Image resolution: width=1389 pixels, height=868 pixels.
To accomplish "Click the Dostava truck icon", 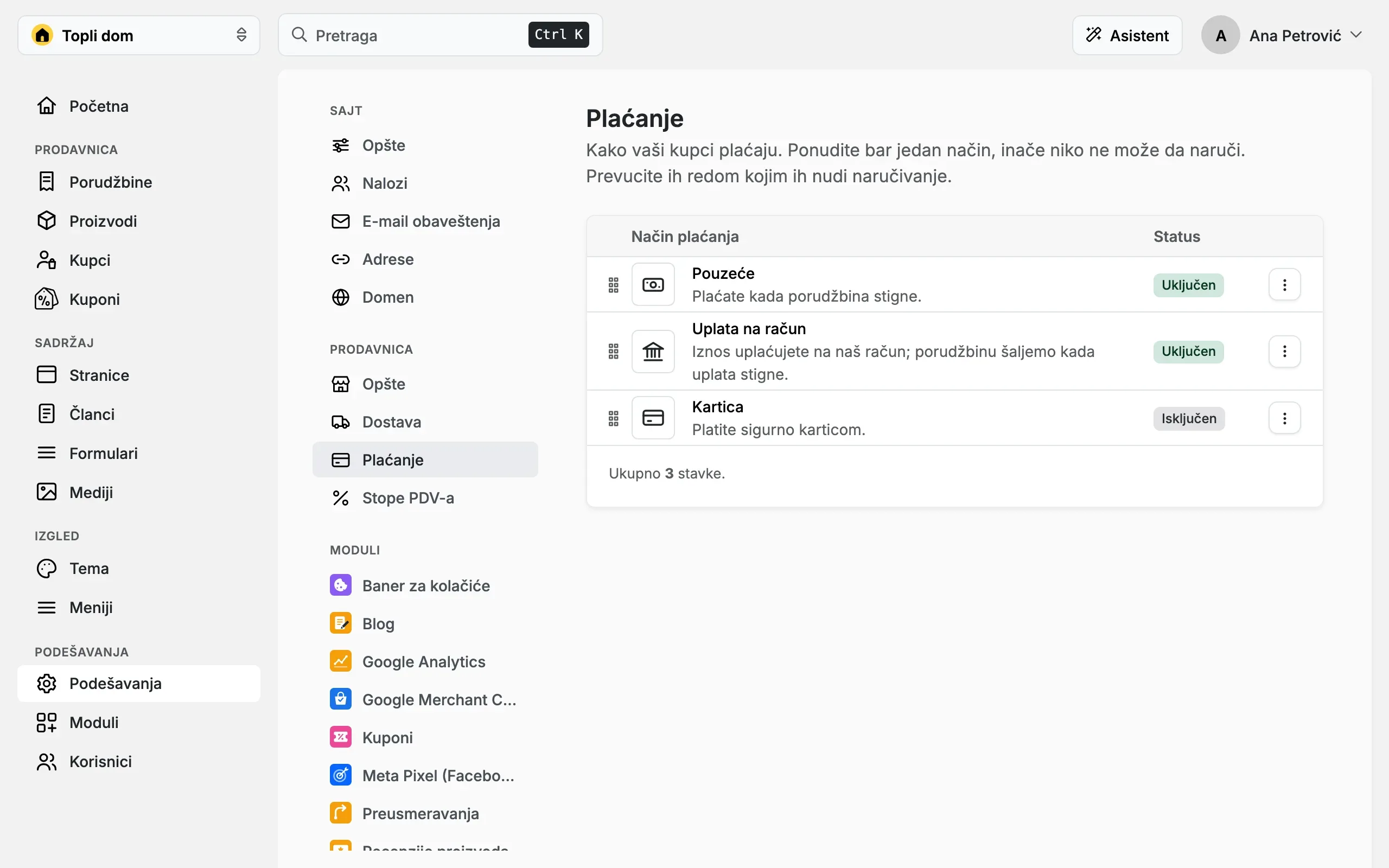I will [x=340, y=422].
